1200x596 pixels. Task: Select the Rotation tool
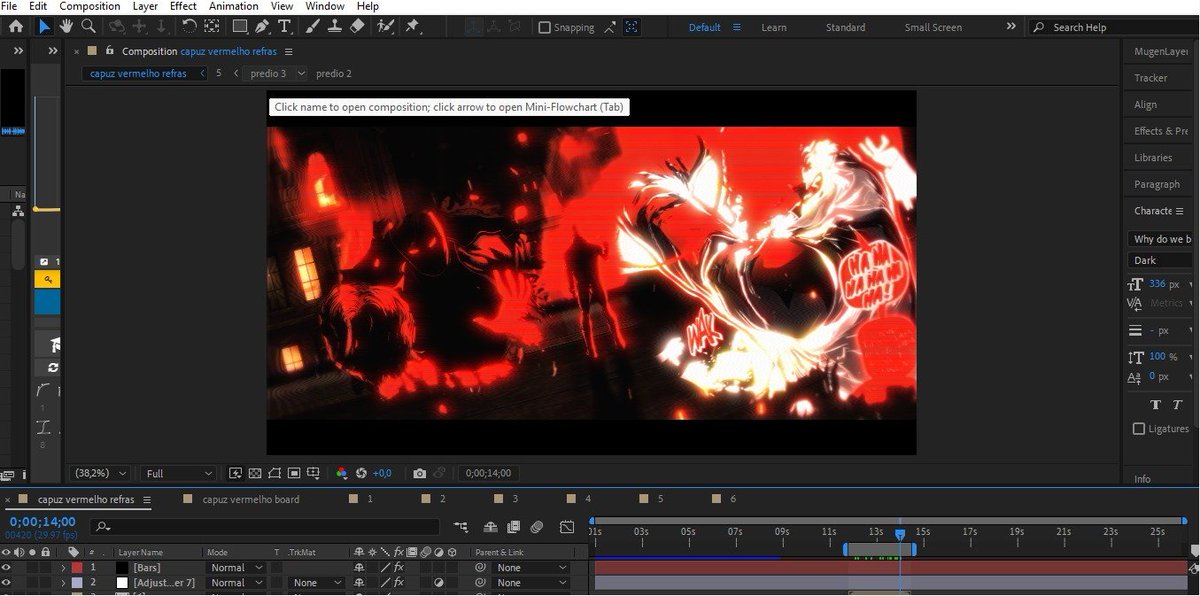[189, 26]
